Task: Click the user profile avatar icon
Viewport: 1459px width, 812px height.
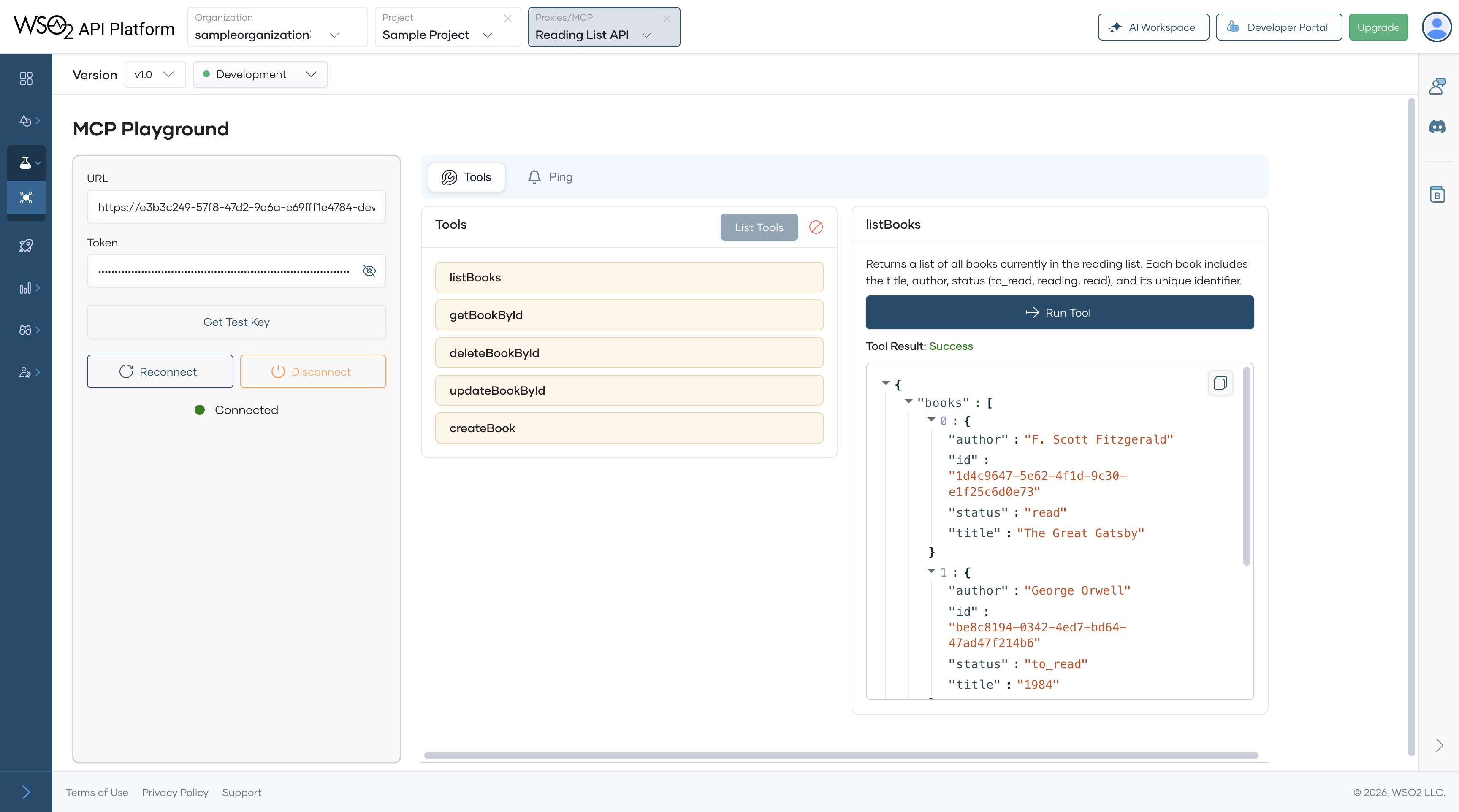Action: (1437, 27)
